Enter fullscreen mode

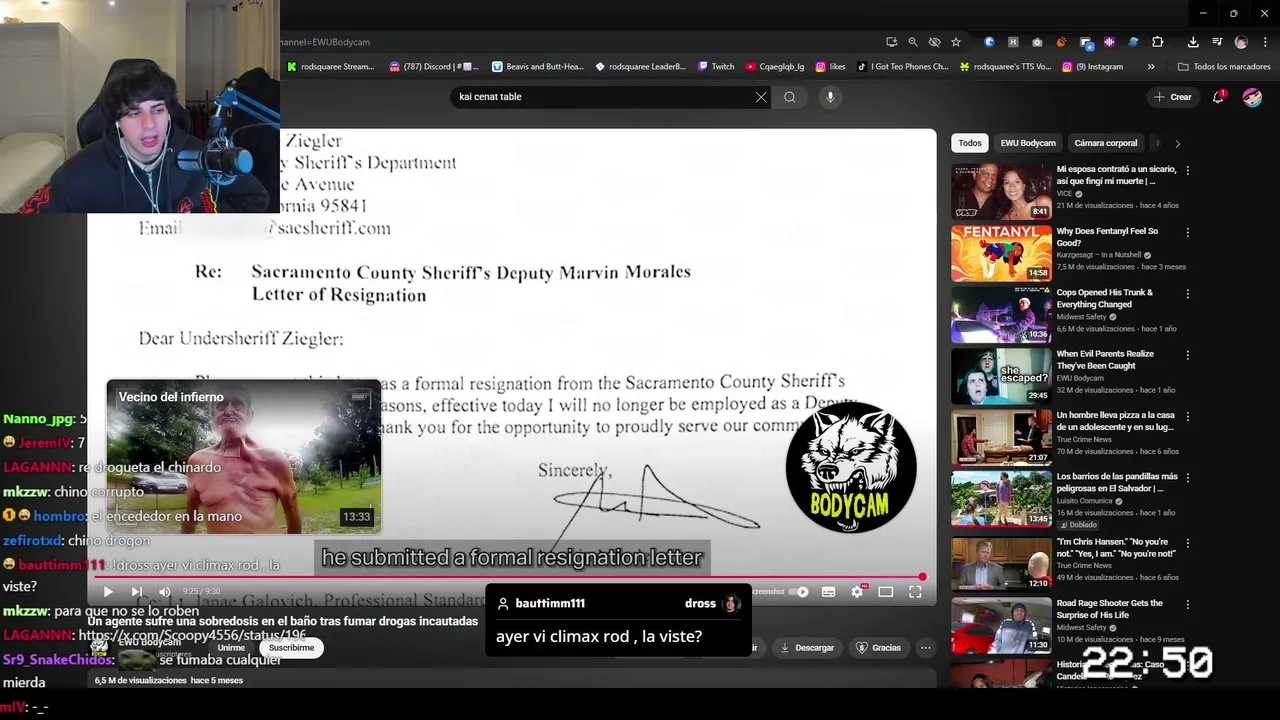point(915,592)
